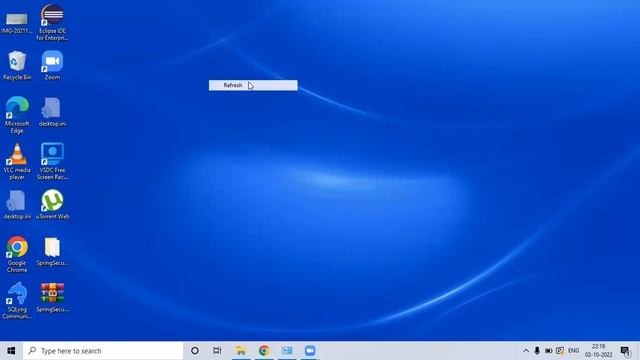Image resolution: width=640 pixels, height=360 pixels.
Task: Show hidden system tray icons
Action: [526, 351]
